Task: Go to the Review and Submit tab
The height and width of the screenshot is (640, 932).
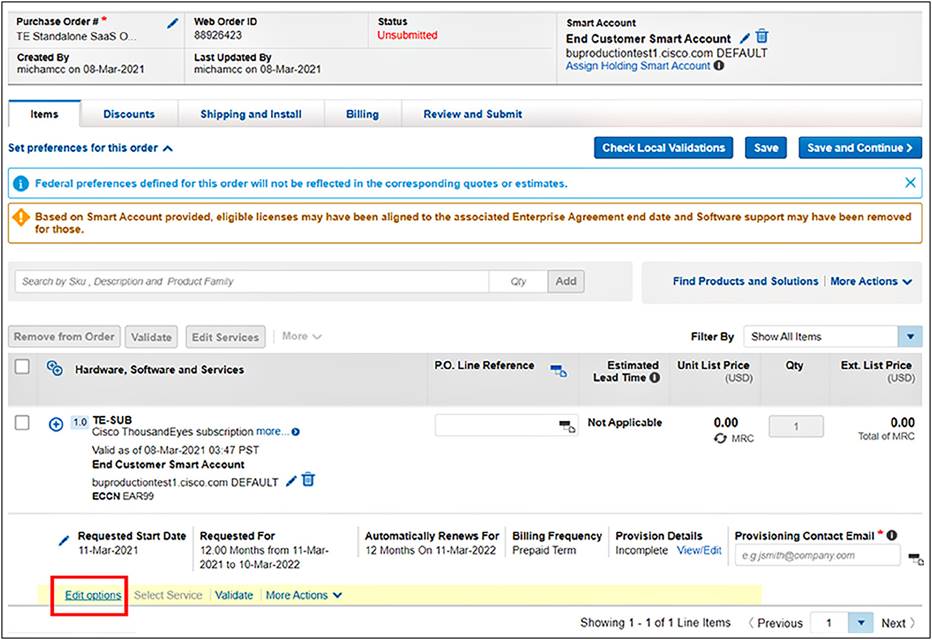Action: [x=473, y=114]
